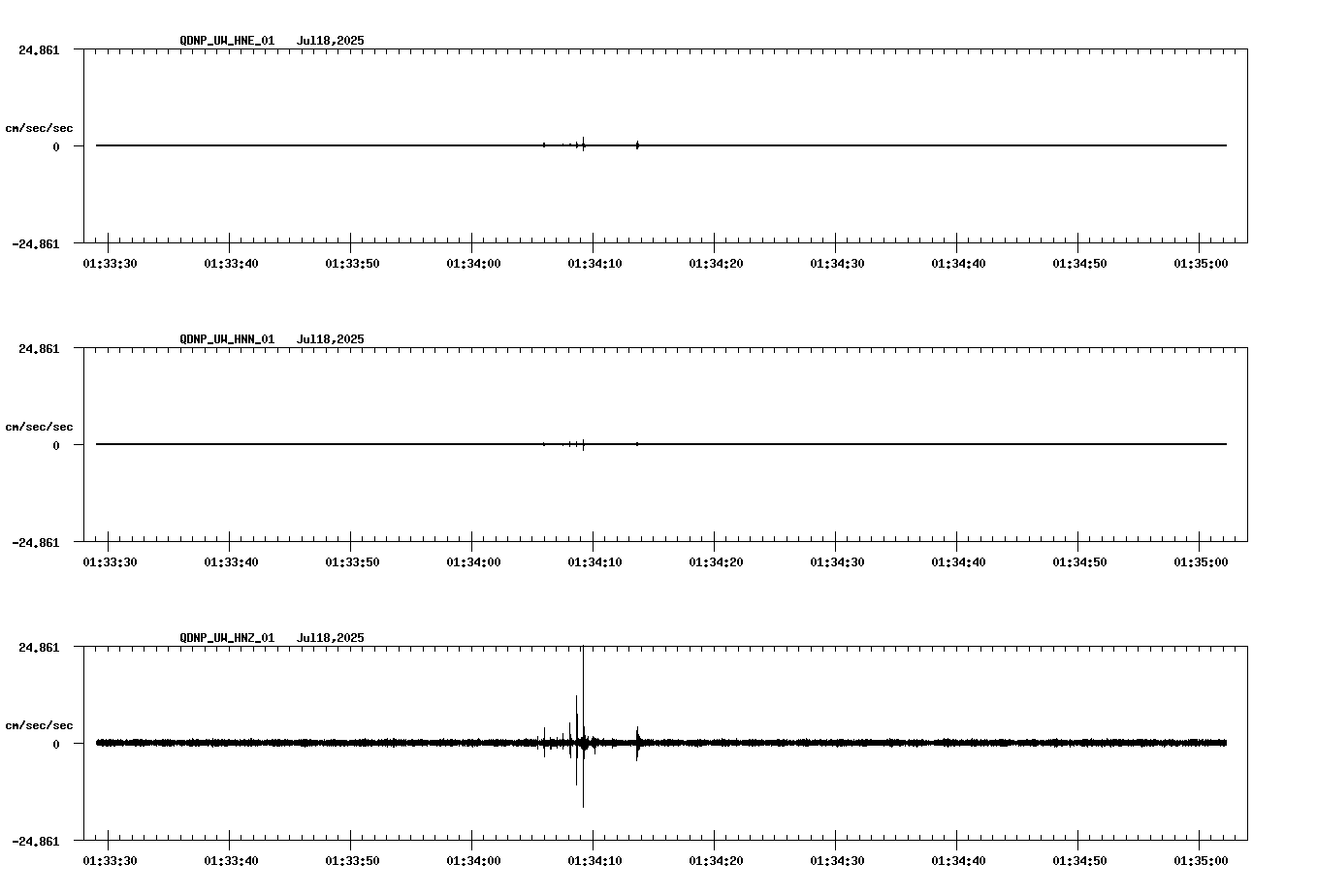Click the QDNP_UW_HNN_01 channel title

pyautogui.click(x=226, y=340)
